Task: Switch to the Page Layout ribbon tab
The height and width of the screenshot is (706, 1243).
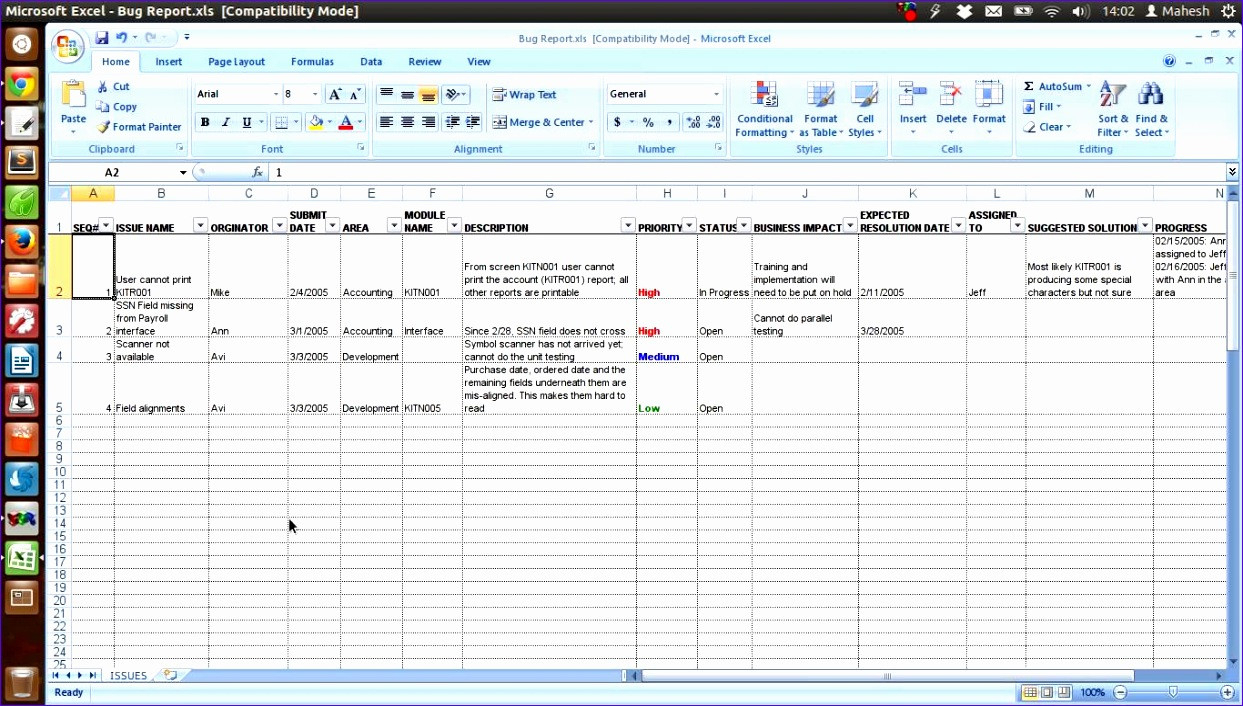Action: coord(236,62)
